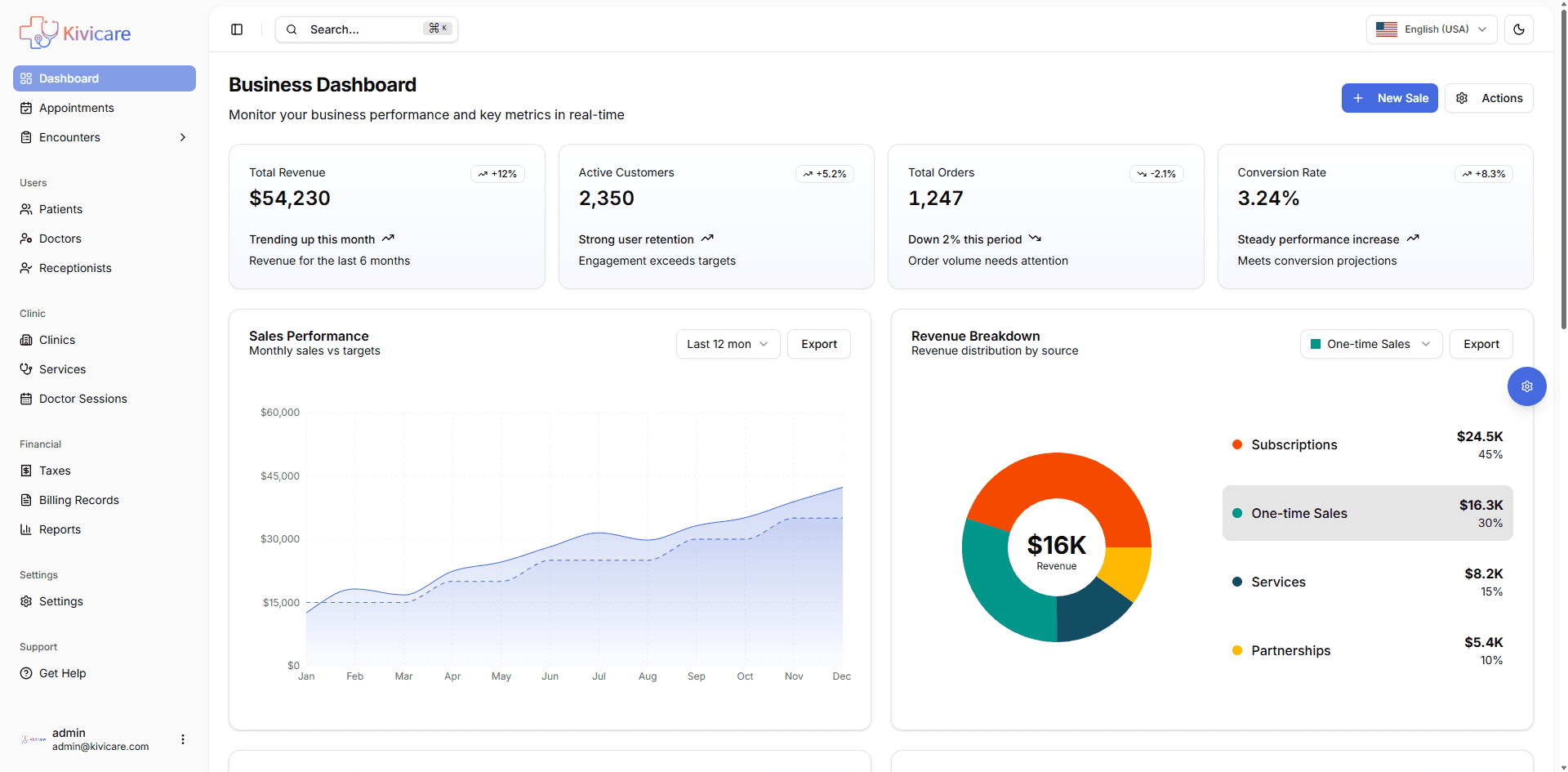This screenshot has width=1568, height=772.
Task: Open the search bar magnifier icon
Action: pos(292,29)
